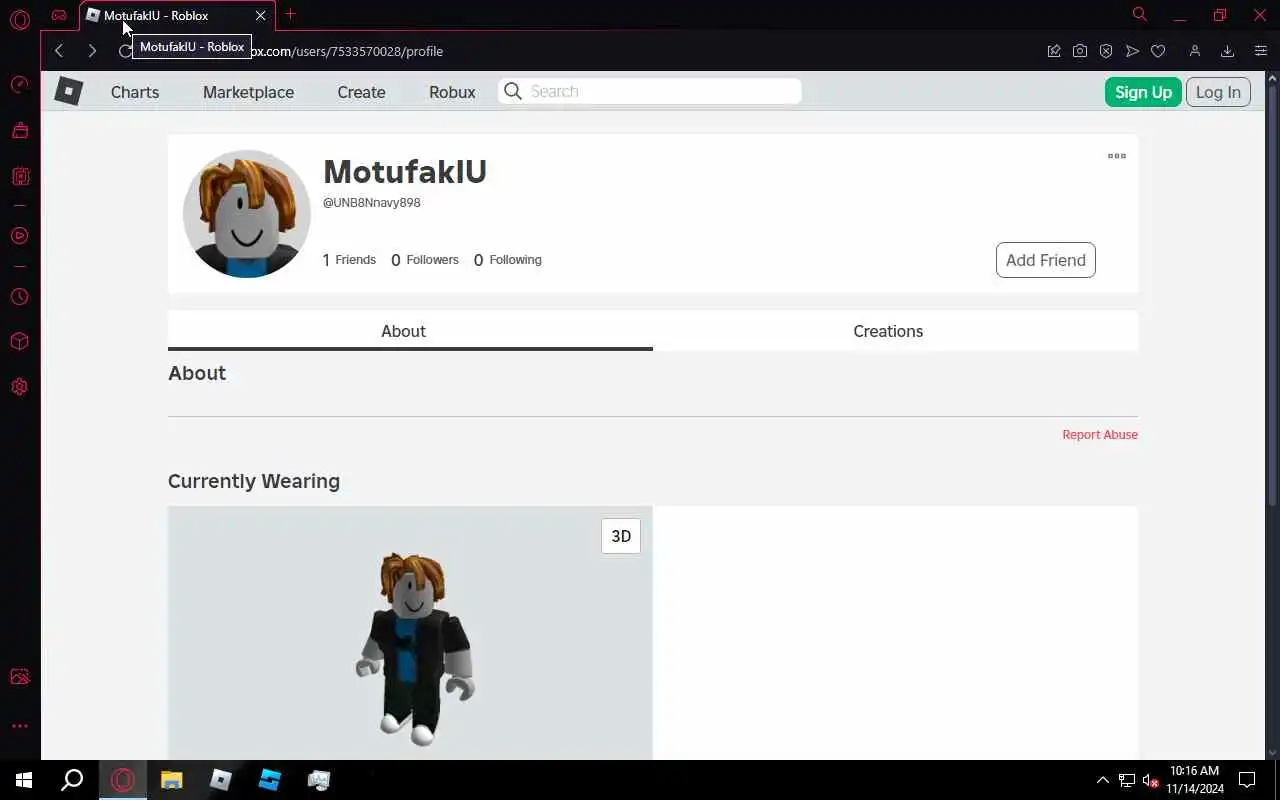Open Charts in Roblox navigation
The image size is (1280, 800).
(x=135, y=92)
